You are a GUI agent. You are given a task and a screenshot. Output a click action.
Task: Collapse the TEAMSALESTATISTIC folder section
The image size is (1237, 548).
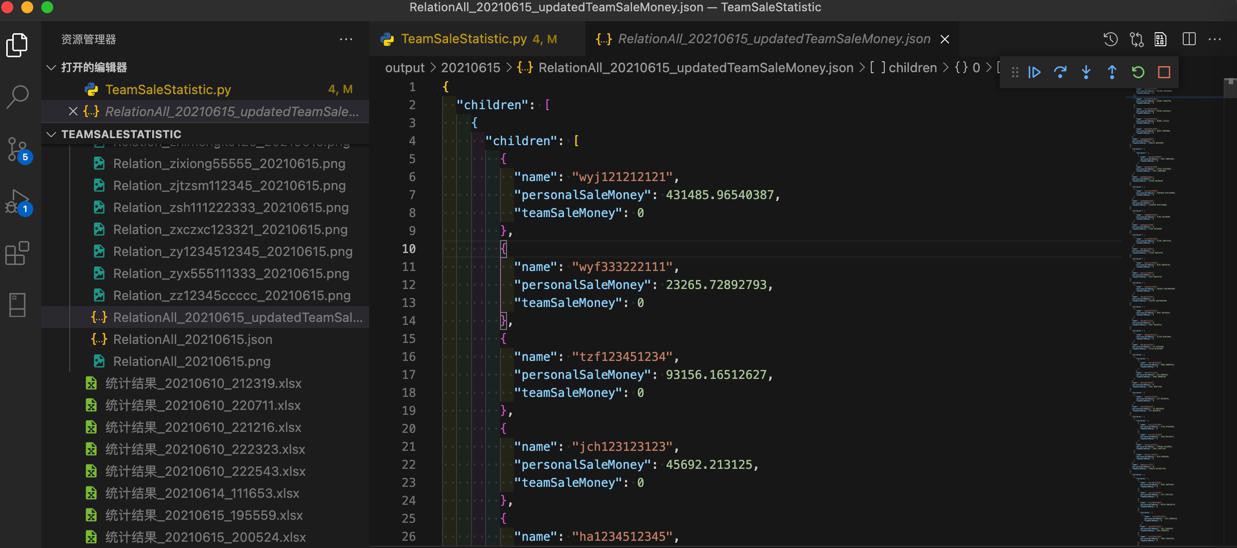pyautogui.click(x=121, y=134)
